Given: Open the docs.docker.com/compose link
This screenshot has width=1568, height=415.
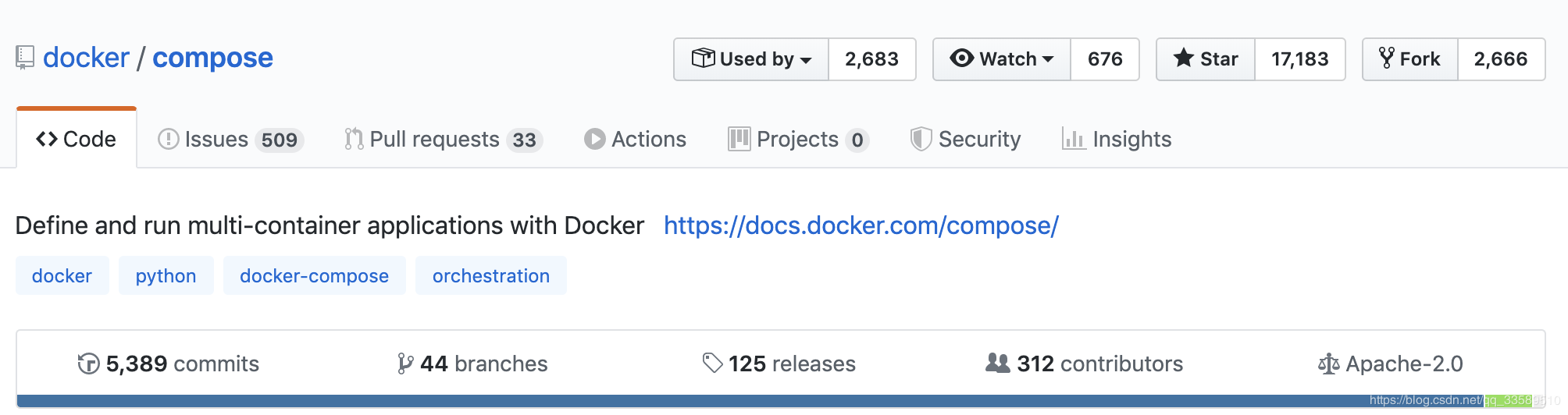Looking at the screenshot, I should coord(861,225).
